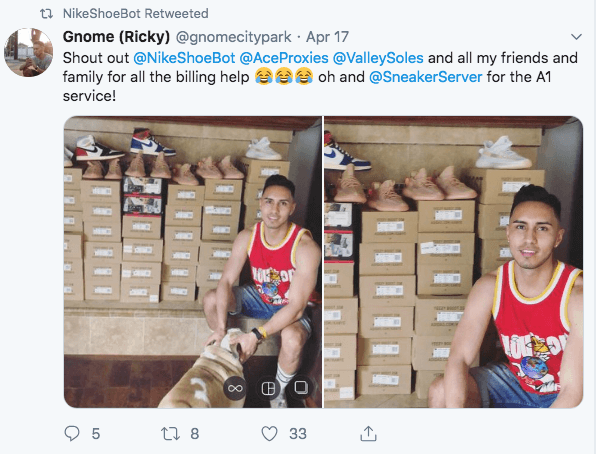Retweet using the arrows icon beside 8
596x454 pixels.
[170, 433]
